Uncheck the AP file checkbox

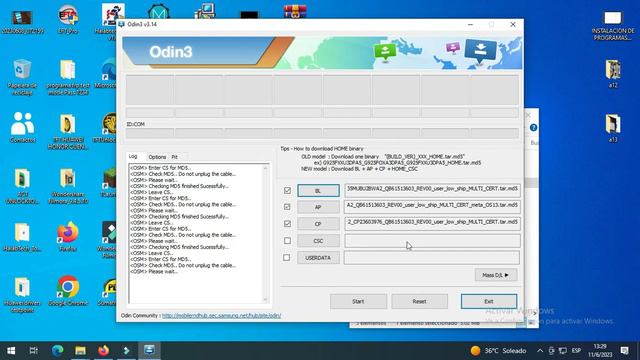pos(287,207)
